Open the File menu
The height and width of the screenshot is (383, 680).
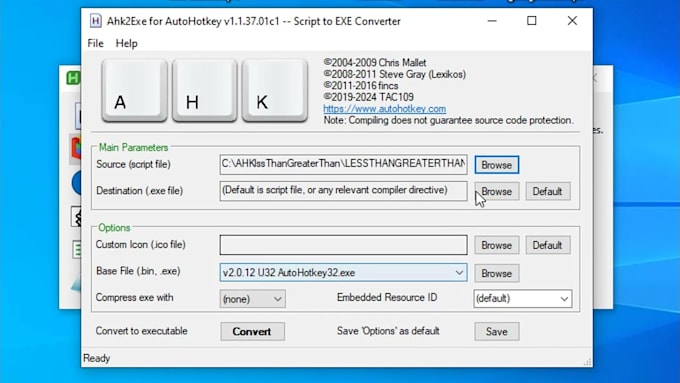click(x=95, y=43)
